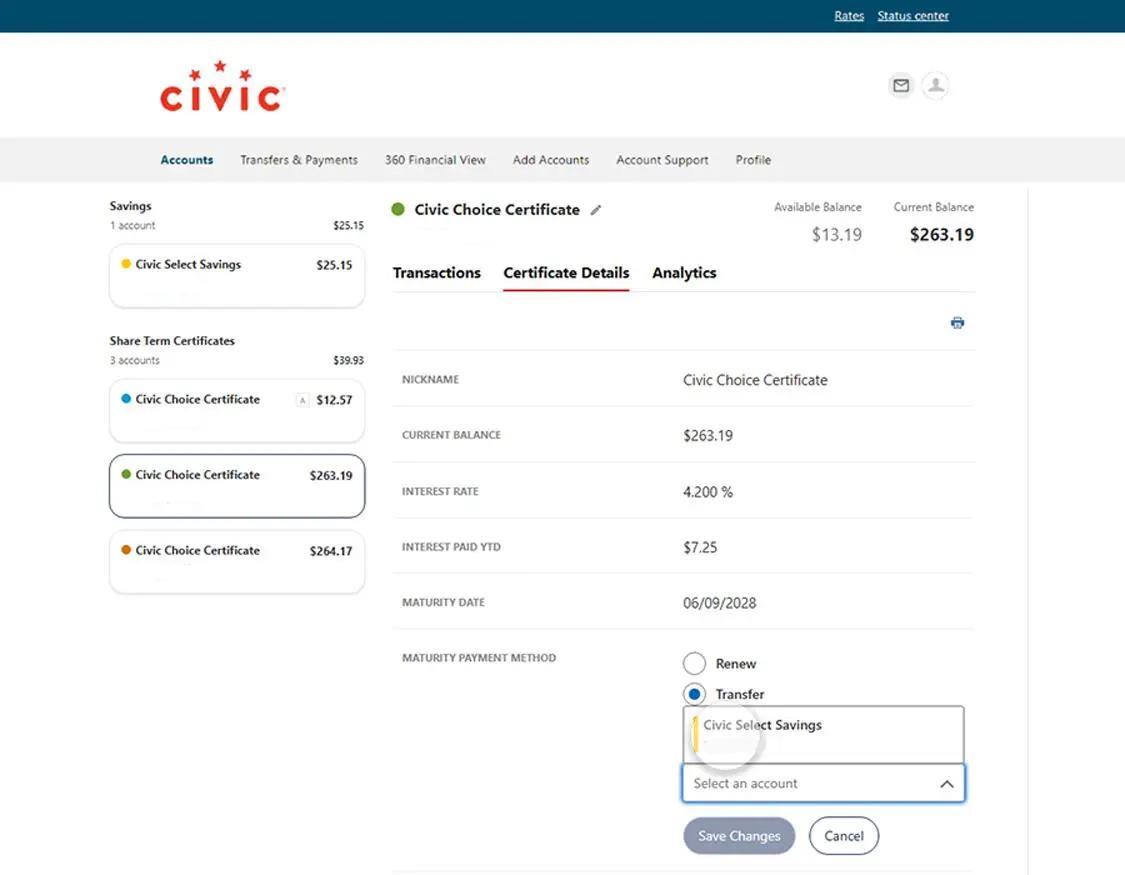
Task: Select the Renew maturity payment option
Action: pos(695,663)
